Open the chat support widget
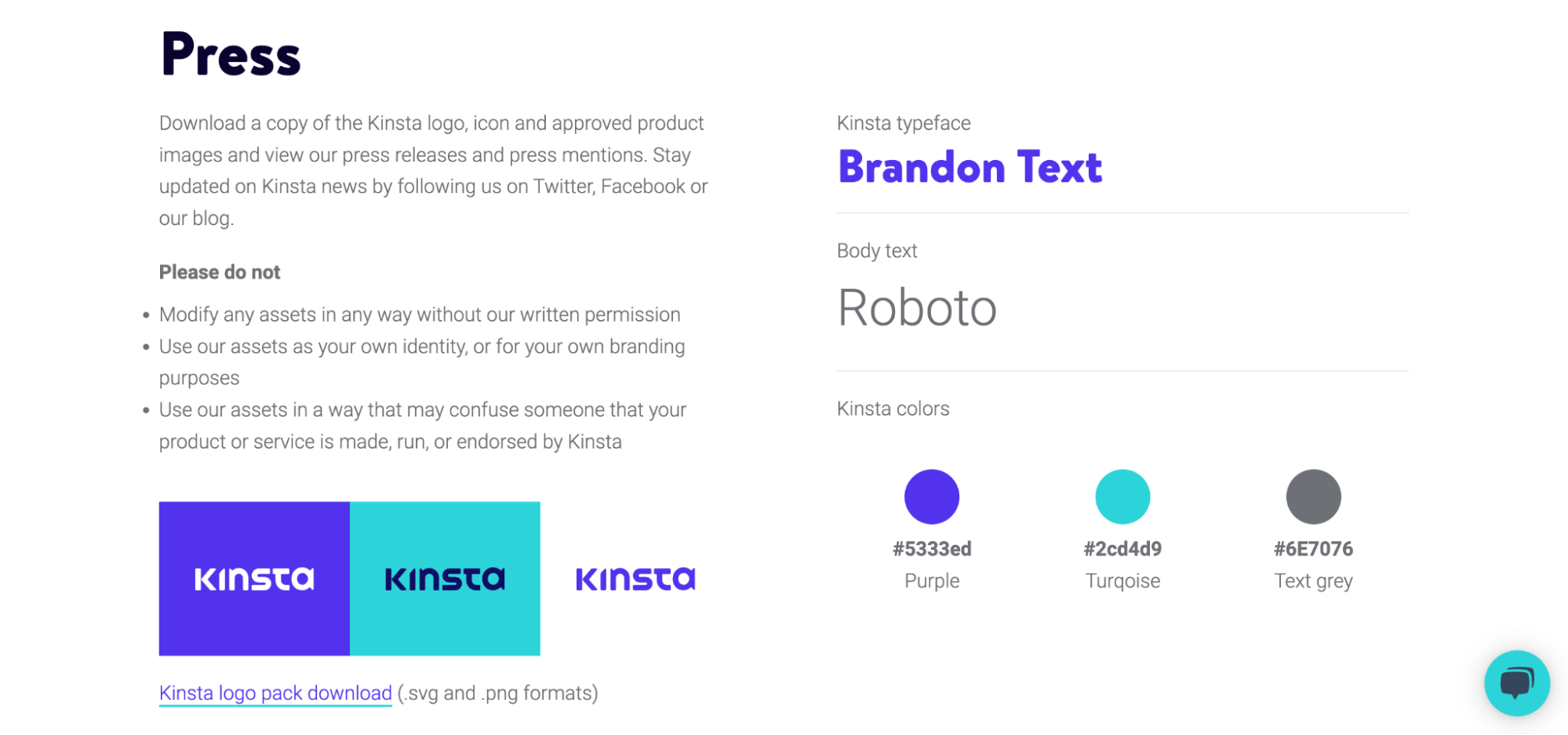The height and width of the screenshot is (735, 1568). (1516, 682)
